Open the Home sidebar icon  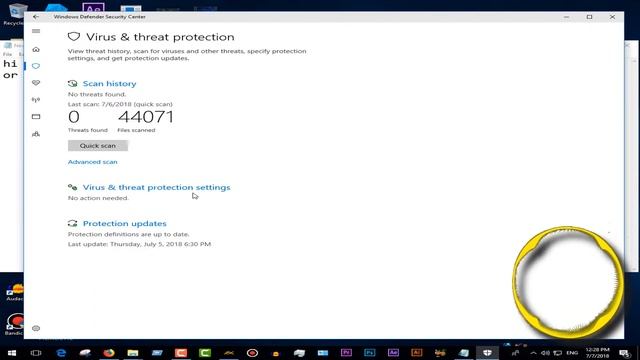coord(36,49)
